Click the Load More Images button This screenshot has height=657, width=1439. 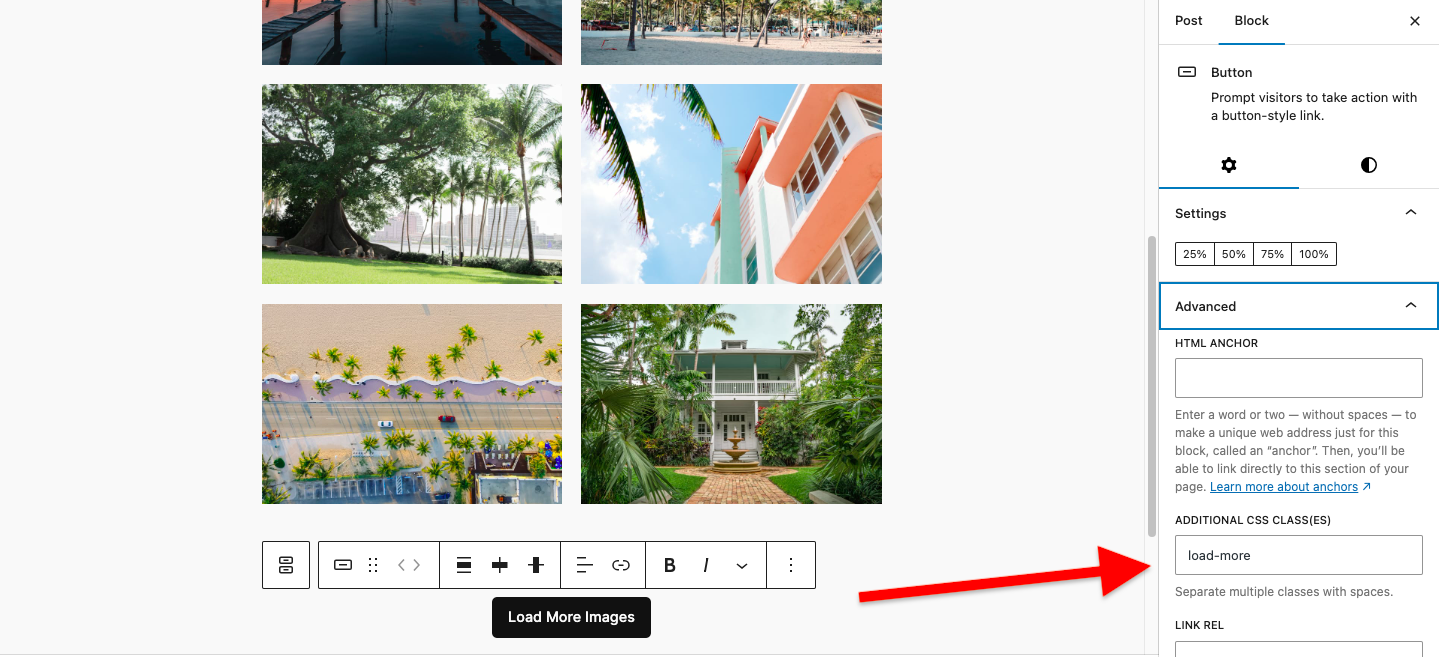pos(571,617)
